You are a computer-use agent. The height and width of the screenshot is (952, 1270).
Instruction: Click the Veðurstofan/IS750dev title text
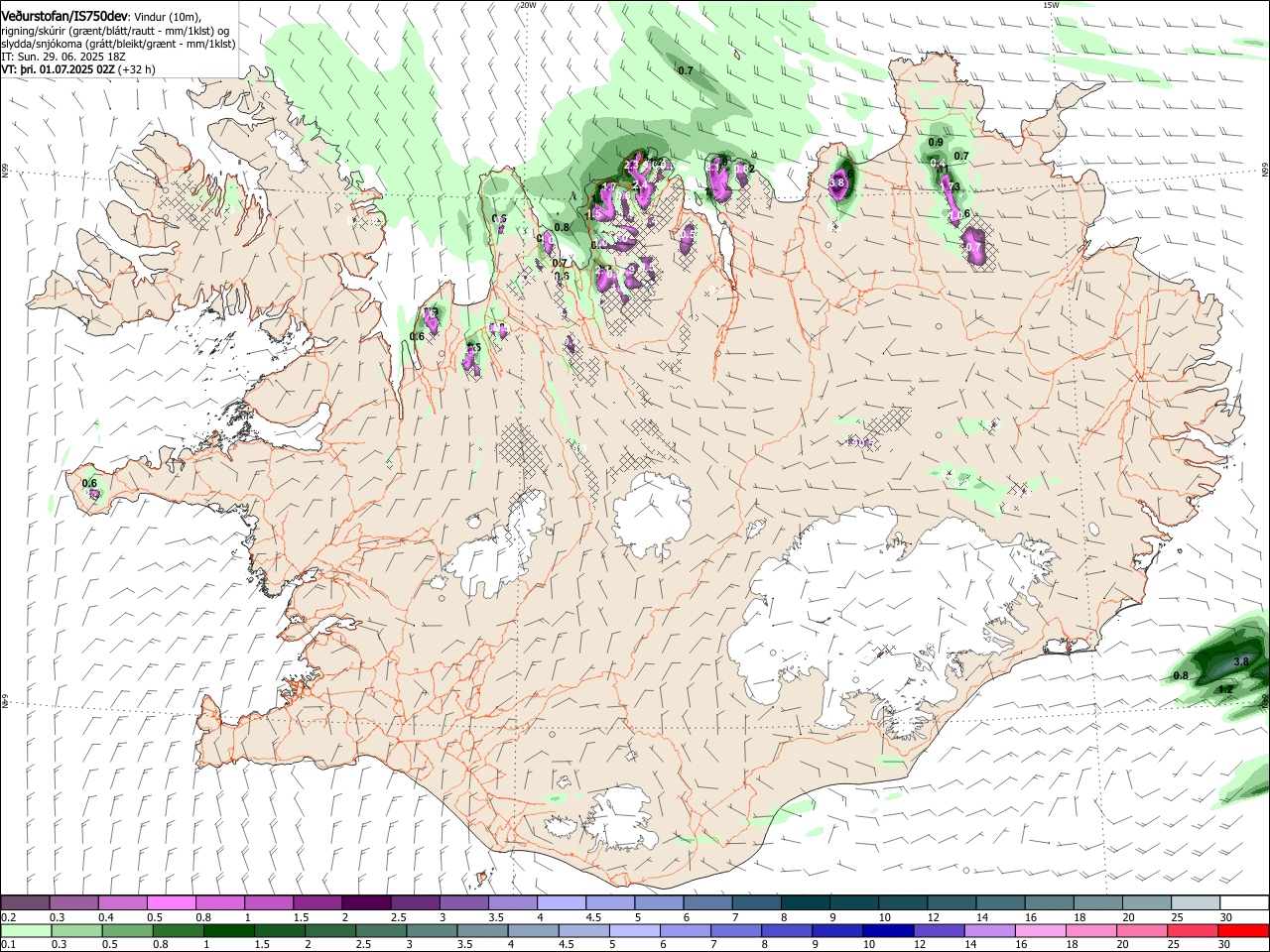pos(63,15)
